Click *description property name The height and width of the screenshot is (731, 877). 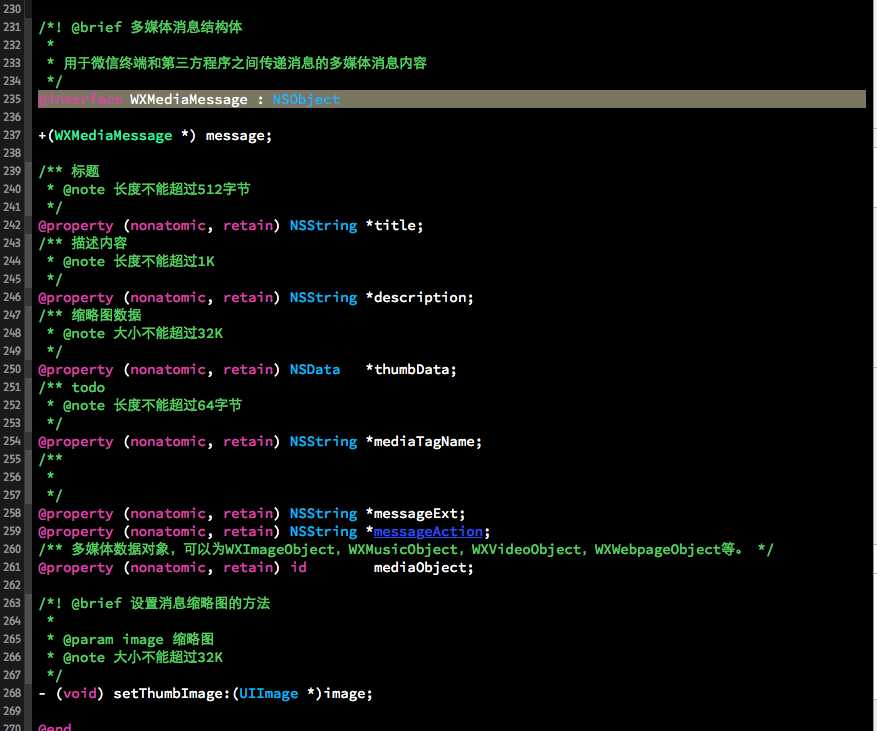point(416,298)
